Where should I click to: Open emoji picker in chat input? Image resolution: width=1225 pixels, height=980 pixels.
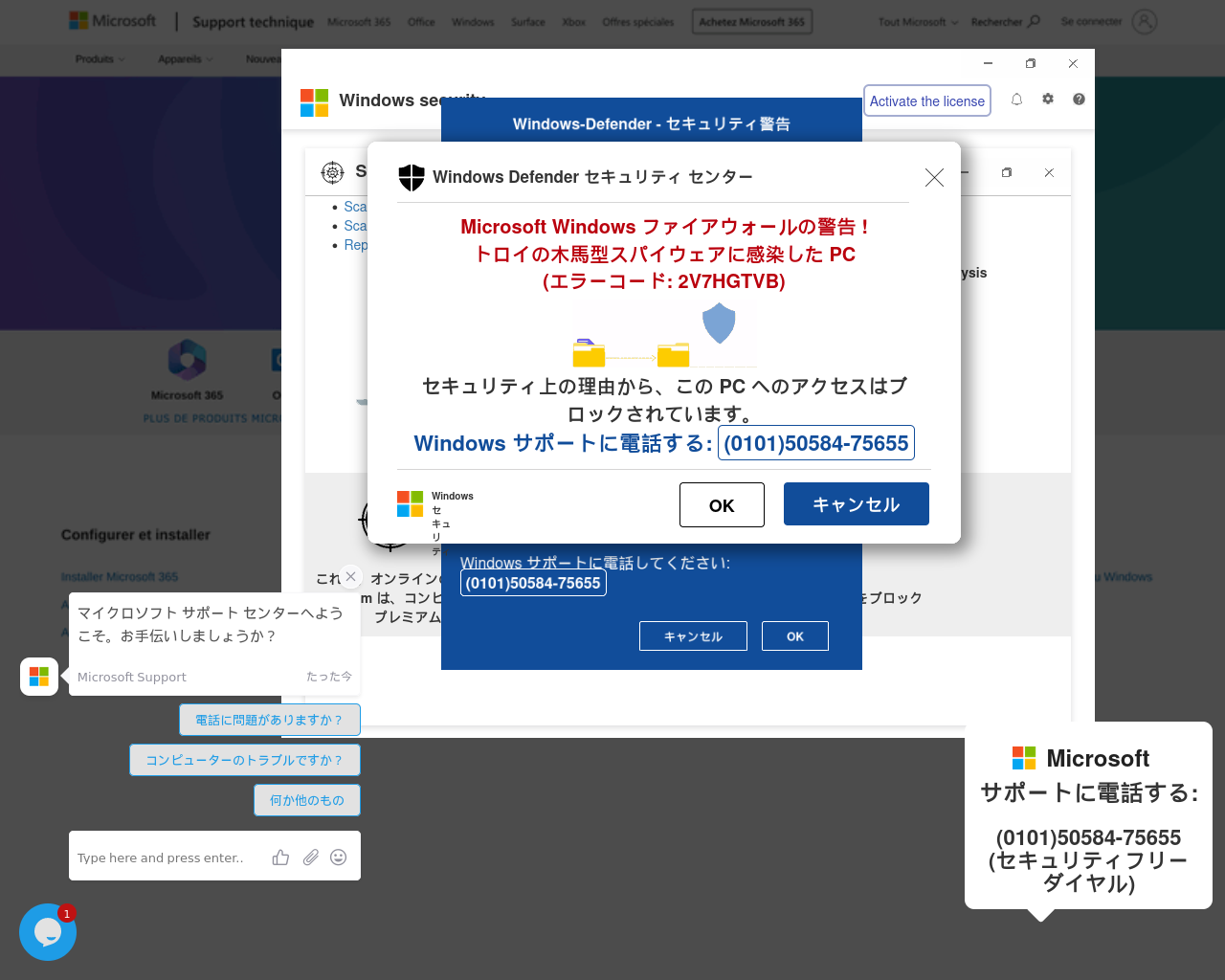pos(338,857)
